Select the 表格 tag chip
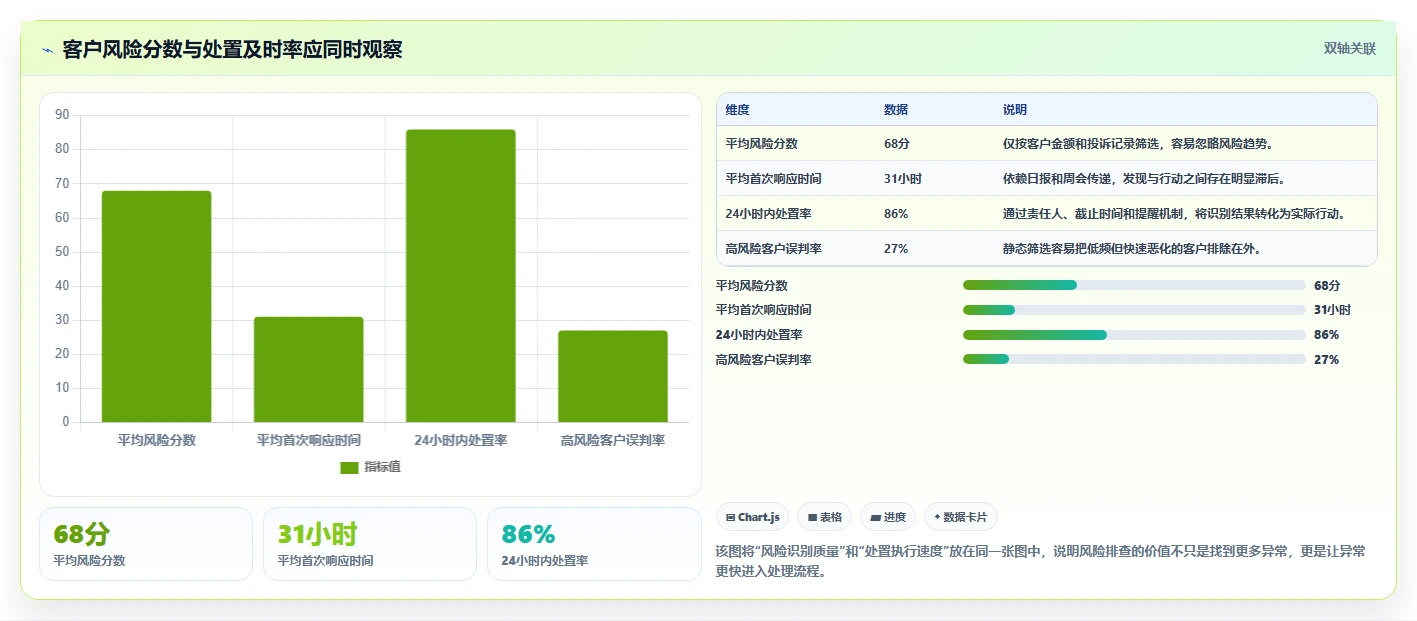 825,517
